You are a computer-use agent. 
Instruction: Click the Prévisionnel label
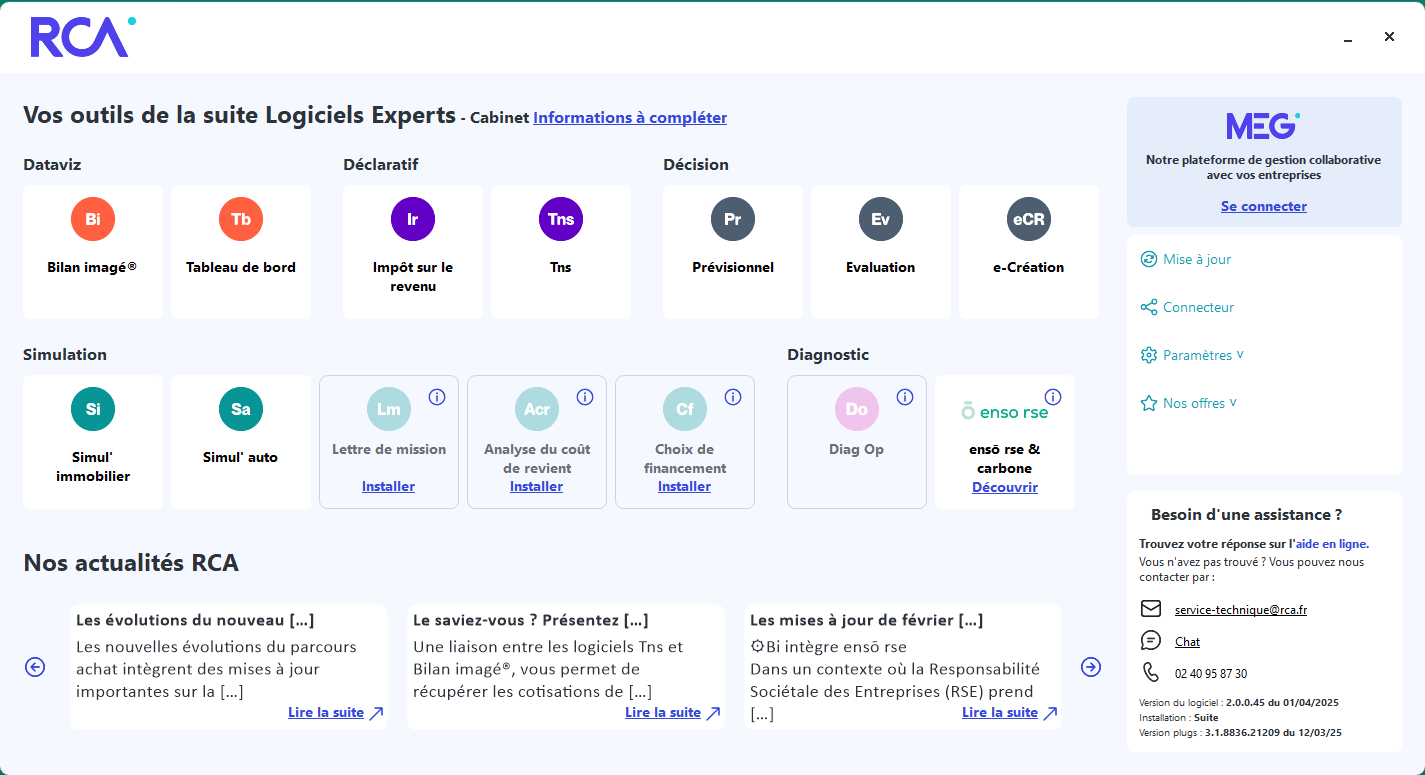(733, 267)
